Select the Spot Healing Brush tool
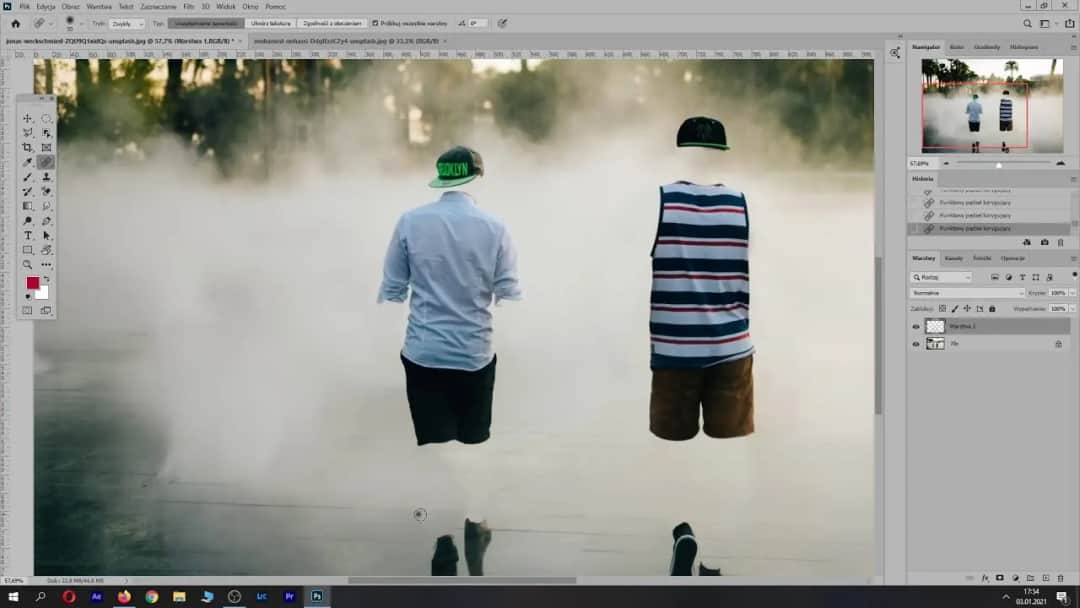This screenshot has height=608, width=1080. coord(46,161)
